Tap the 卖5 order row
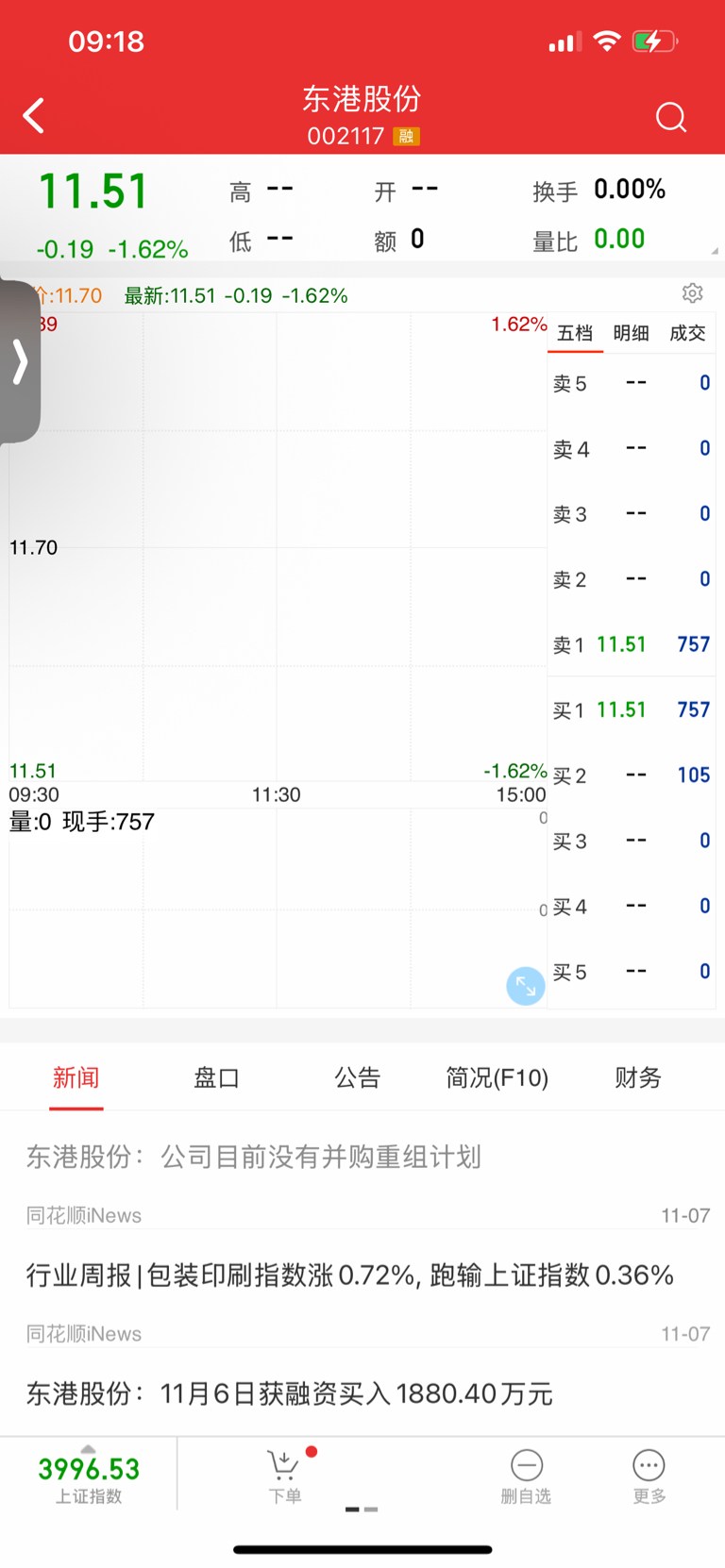725x1568 pixels. point(632,383)
